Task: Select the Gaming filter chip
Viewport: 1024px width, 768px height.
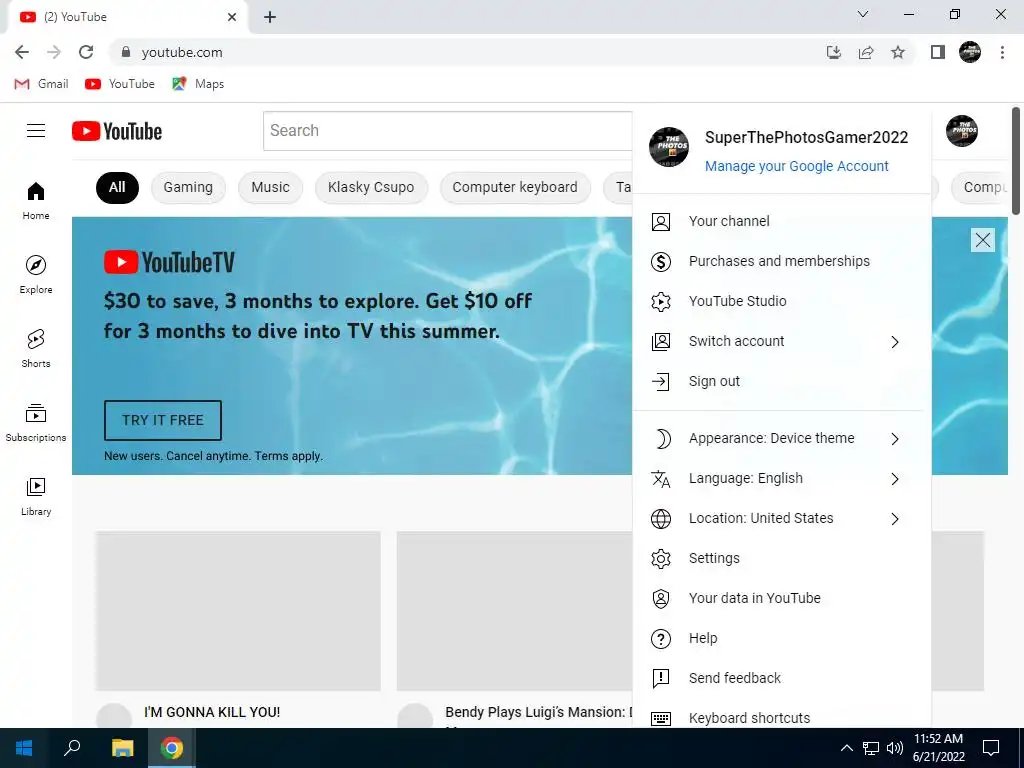Action: [188, 188]
